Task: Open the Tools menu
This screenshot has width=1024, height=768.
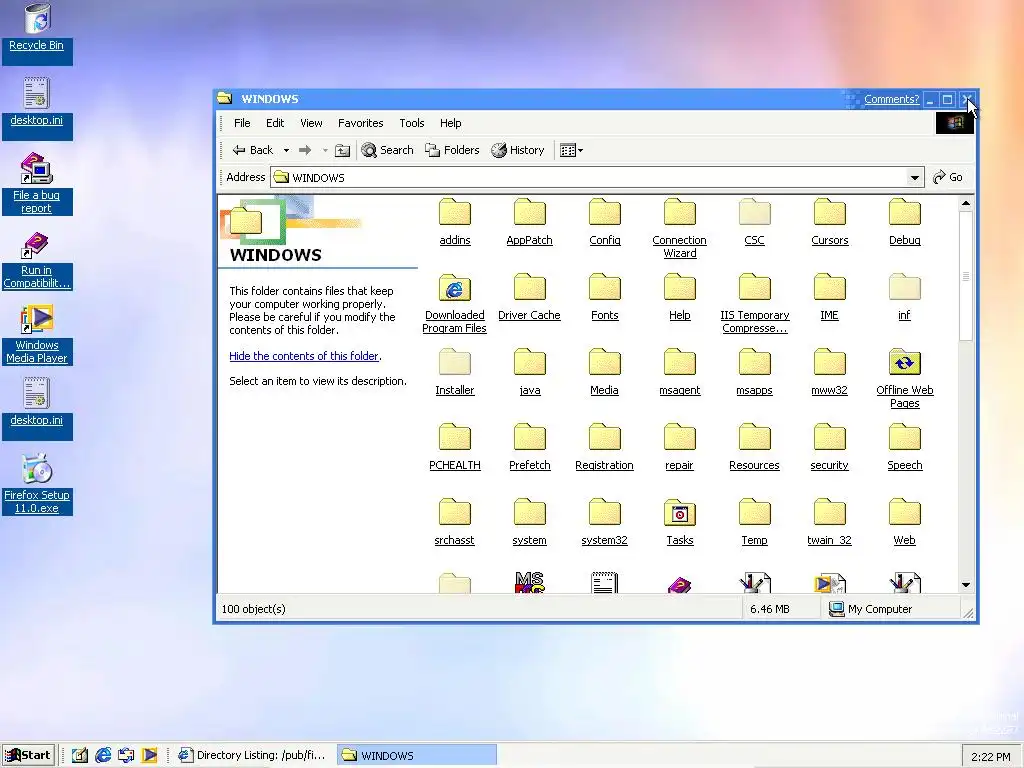Action: tap(411, 123)
